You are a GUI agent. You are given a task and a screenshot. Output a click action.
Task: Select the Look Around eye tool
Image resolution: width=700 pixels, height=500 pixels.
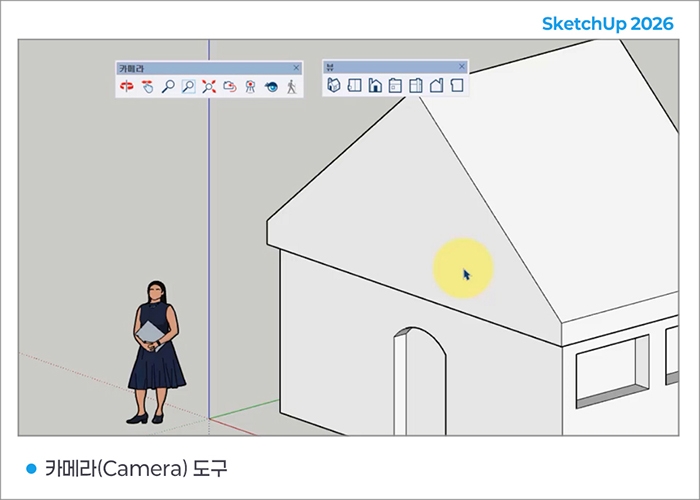[271, 86]
